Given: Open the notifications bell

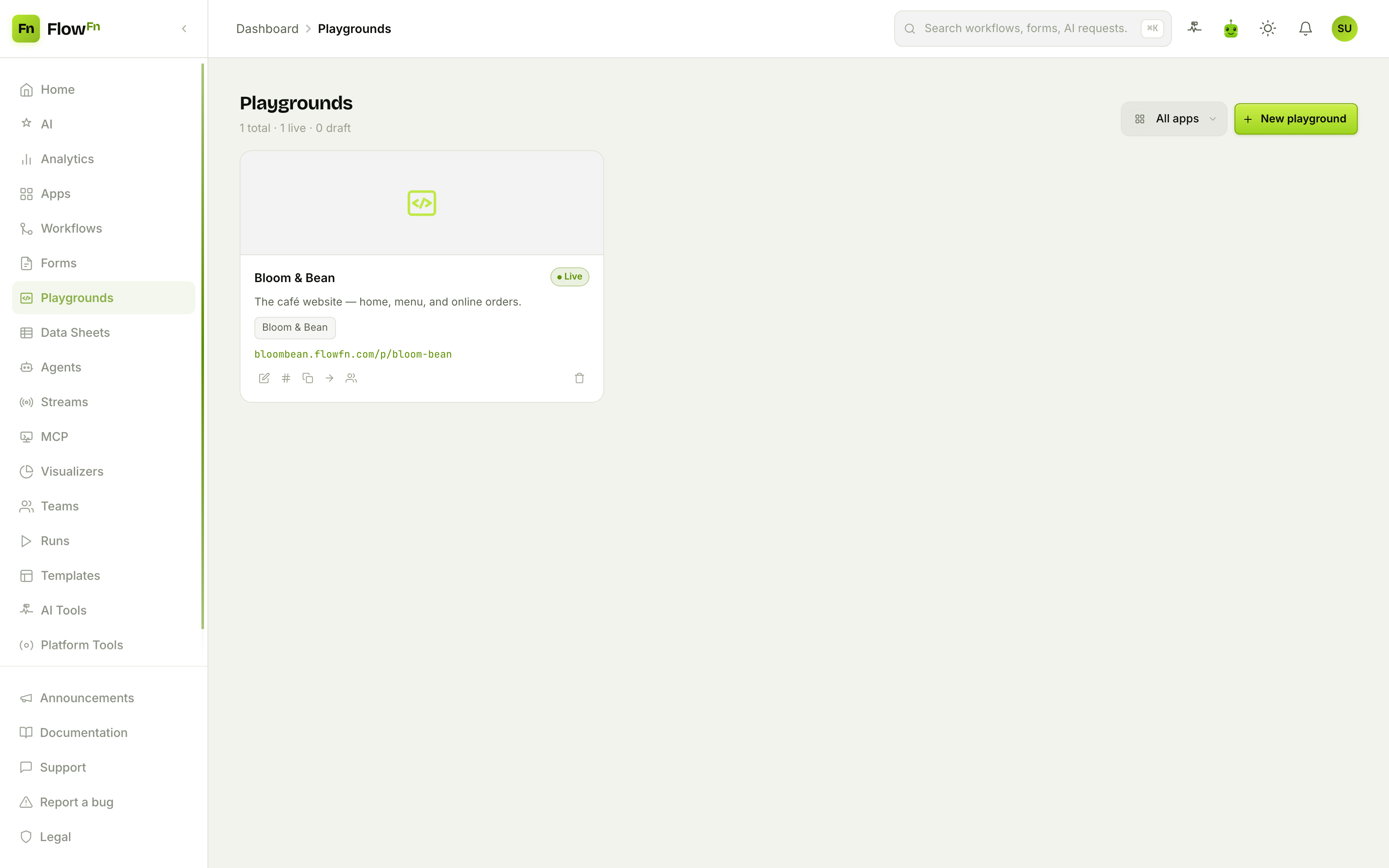Looking at the screenshot, I should pyautogui.click(x=1305, y=29).
